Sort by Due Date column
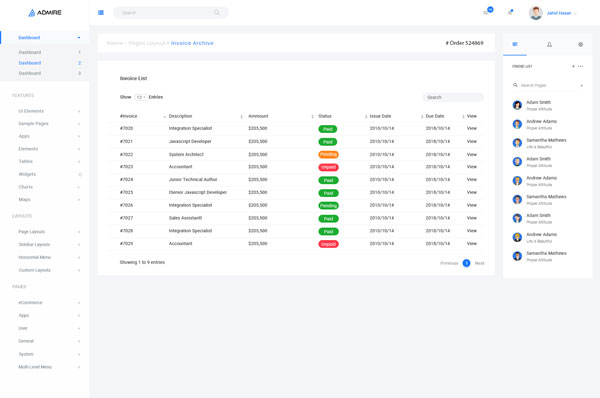The height and width of the screenshot is (398, 600). 445,116
